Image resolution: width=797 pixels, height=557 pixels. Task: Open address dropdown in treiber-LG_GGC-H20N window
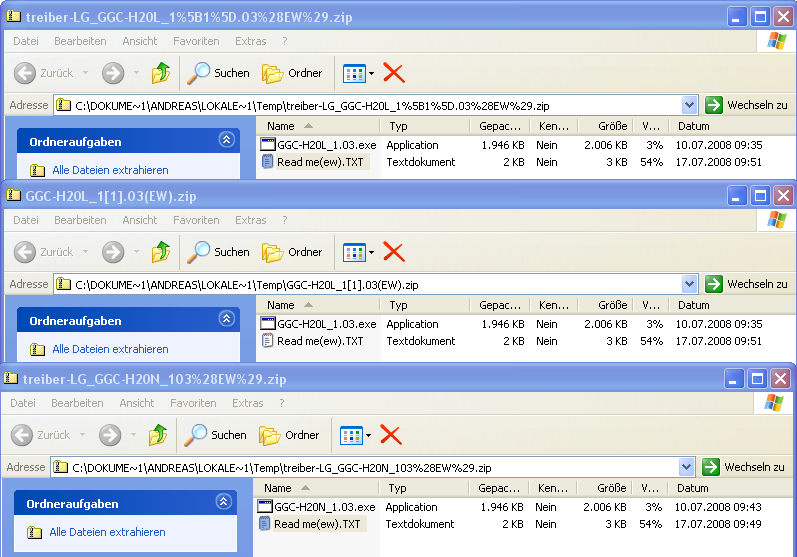(x=686, y=468)
